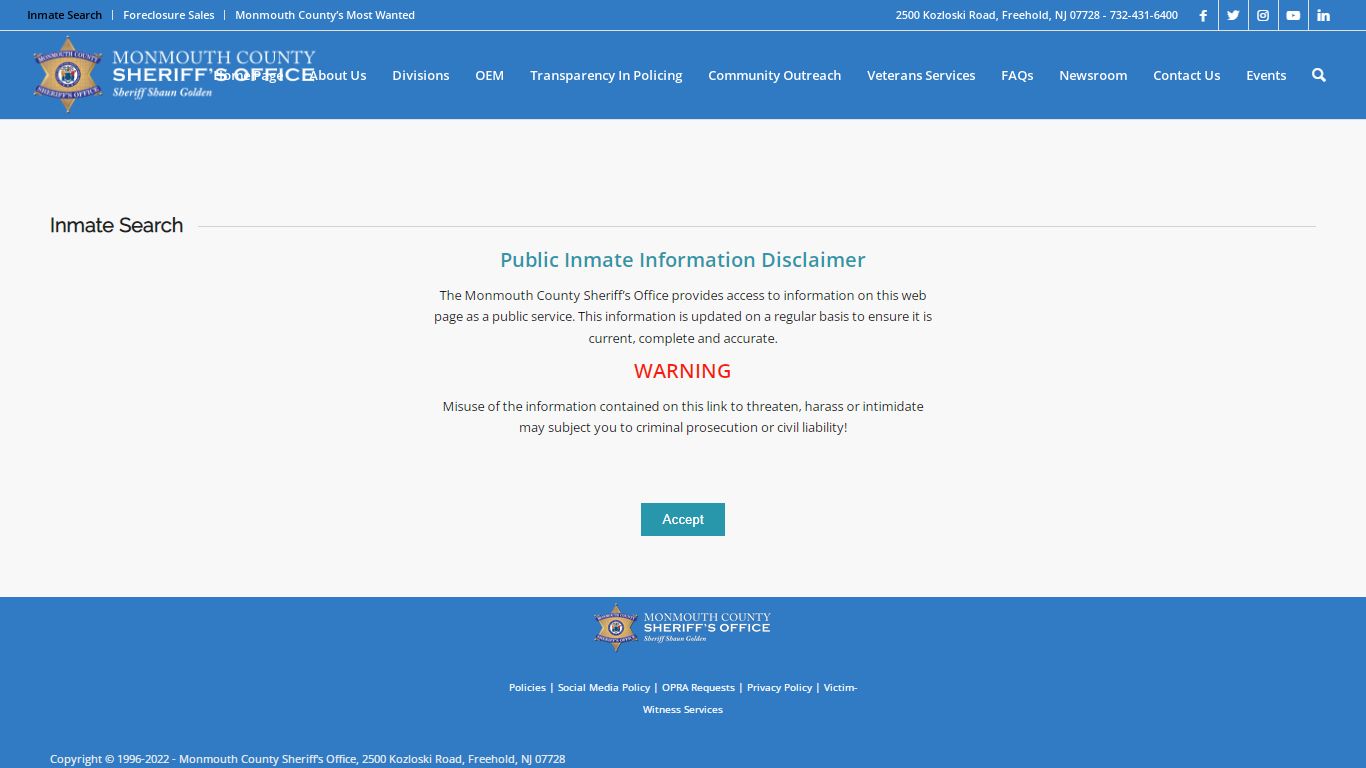Screen dimensions: 1366x768
Task: Open the Newsroom menu item
Action: (x=1093, y=75)
